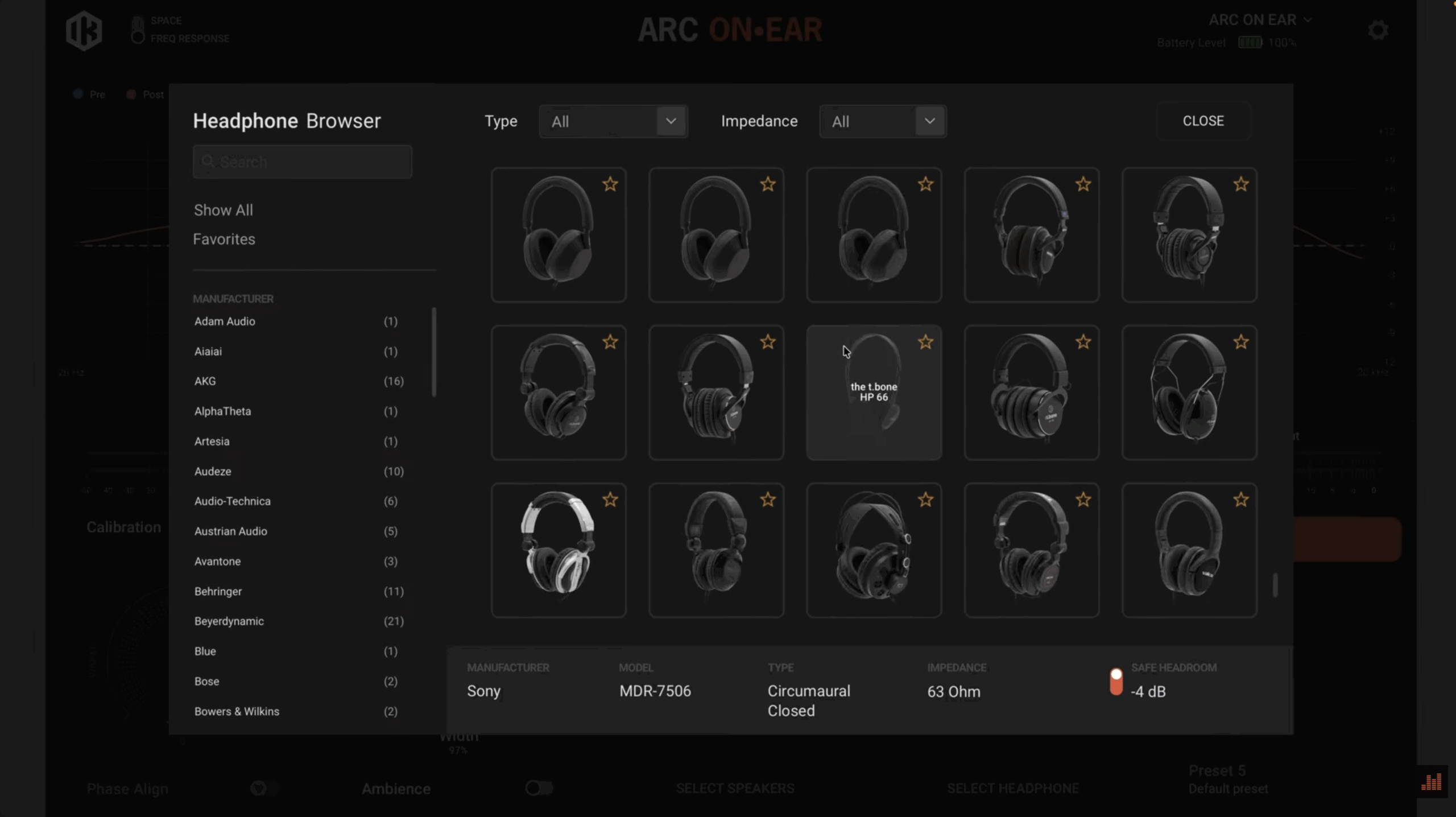
Task: Click star on first headphone thumbnail
Action: pyautogui.click(x=610, y=184)
